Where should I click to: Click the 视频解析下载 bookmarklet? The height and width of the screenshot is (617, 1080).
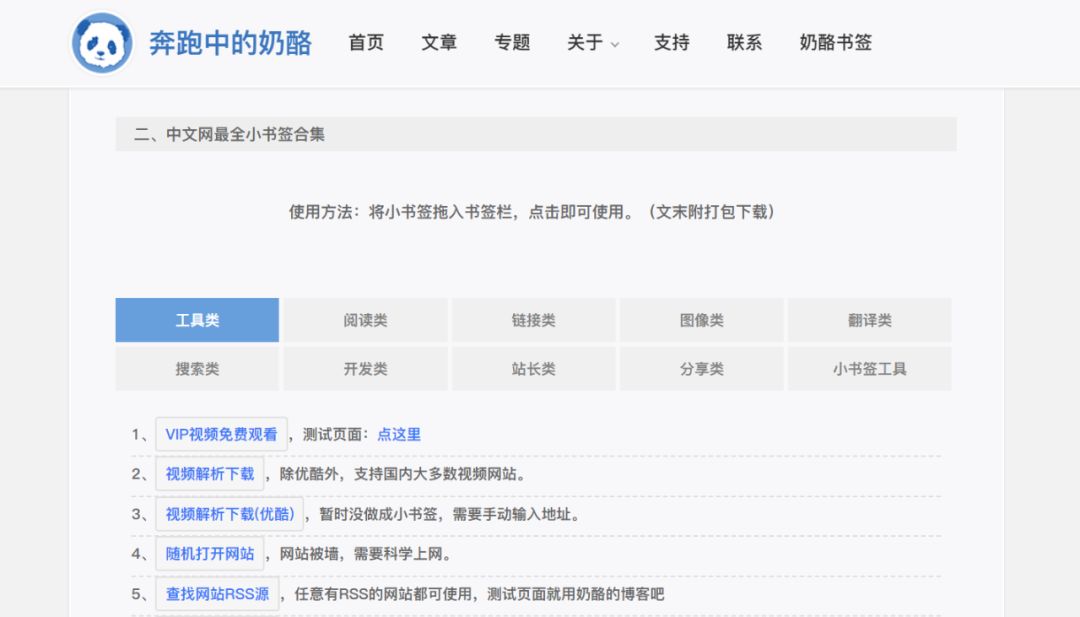click(209, 473)
